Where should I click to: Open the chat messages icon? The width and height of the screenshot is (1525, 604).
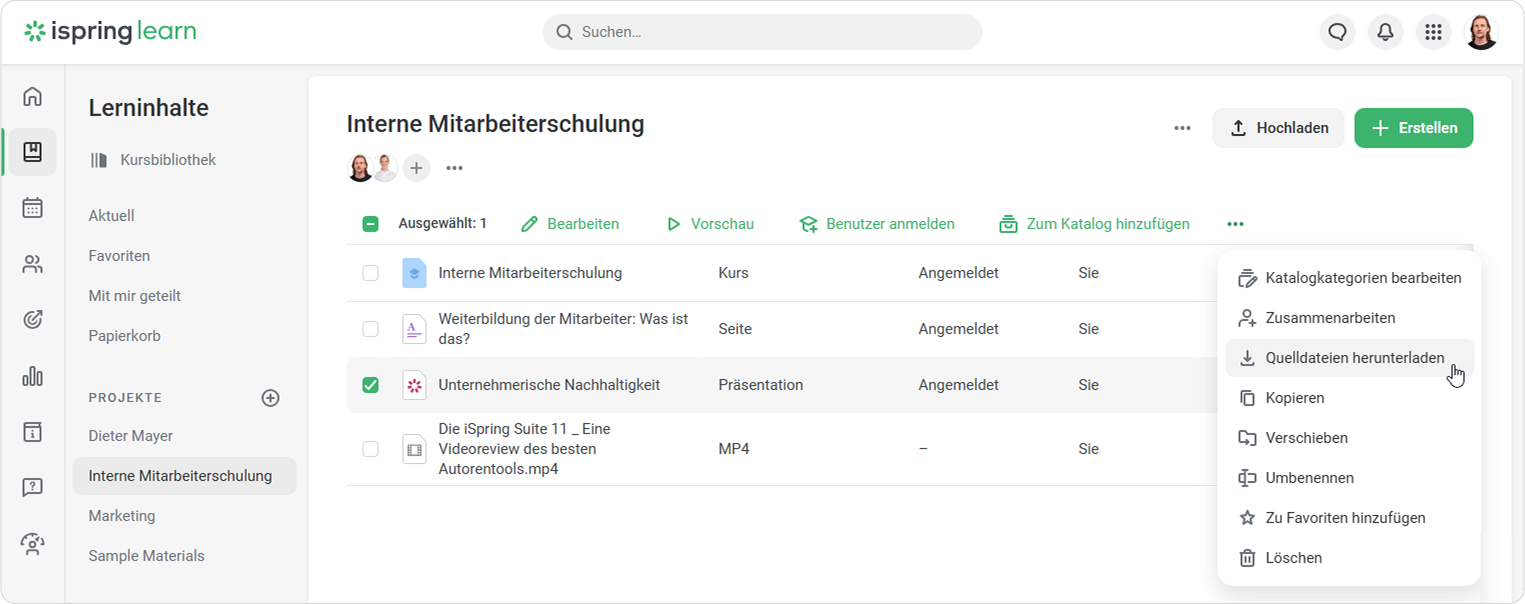[1337, 32]
